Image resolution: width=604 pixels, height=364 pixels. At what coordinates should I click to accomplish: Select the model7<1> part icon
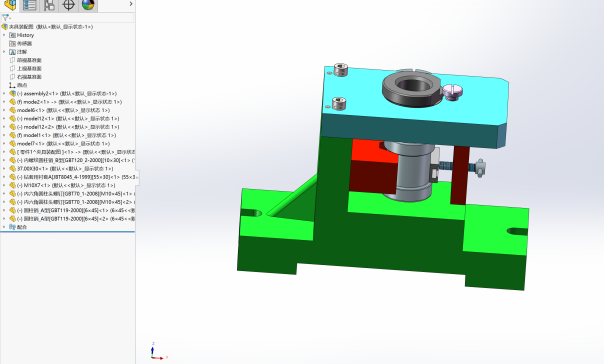tap(12, 144)
